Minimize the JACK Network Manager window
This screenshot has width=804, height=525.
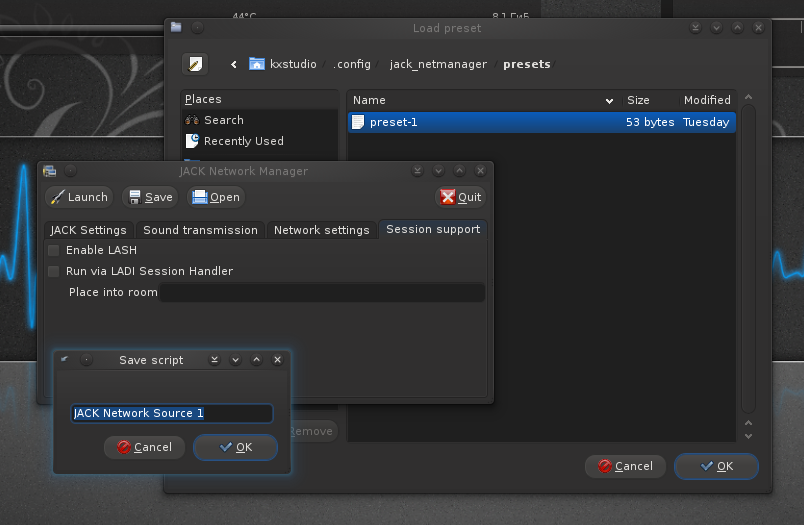tap(438, 171)
